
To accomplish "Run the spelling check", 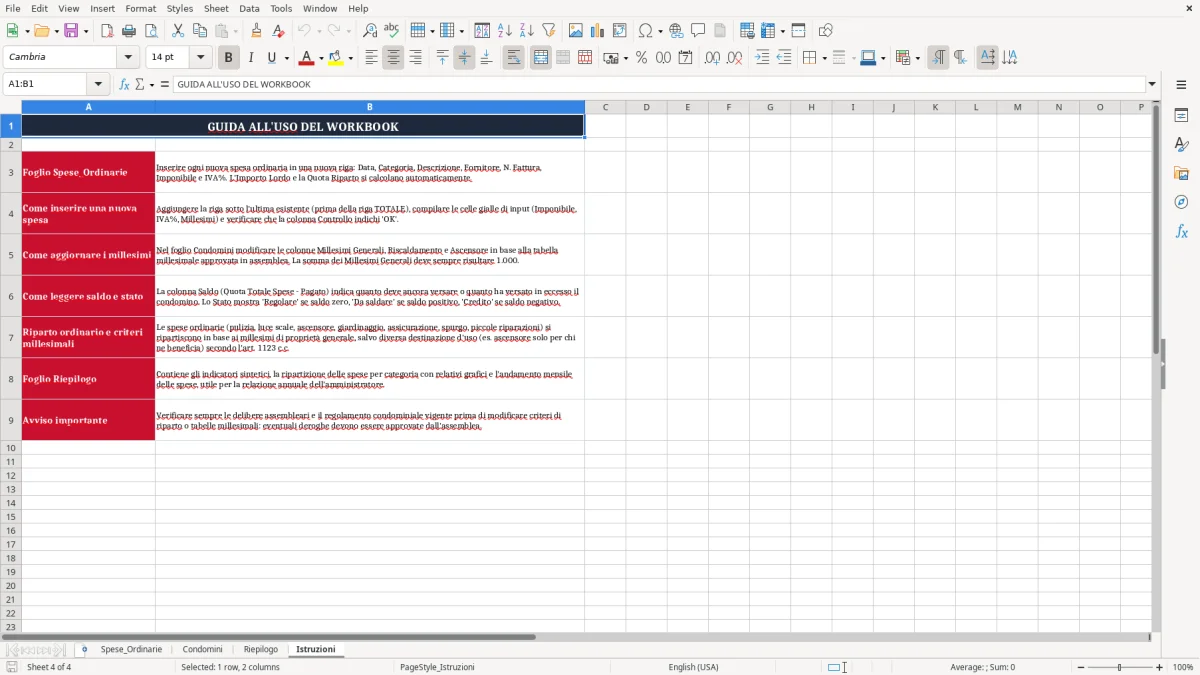I will [392, 31].
